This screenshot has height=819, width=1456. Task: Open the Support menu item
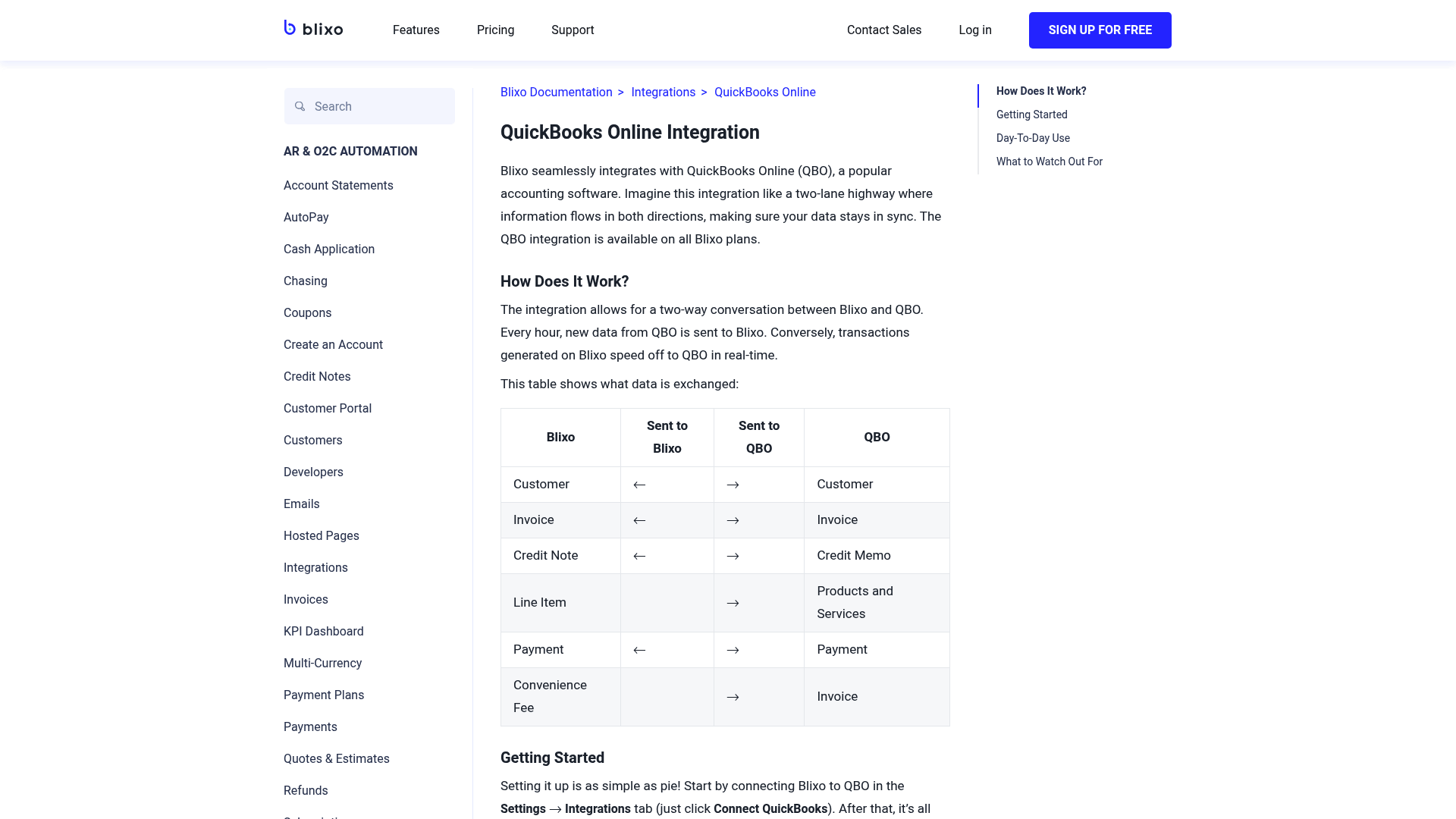[x=573, y=30]
